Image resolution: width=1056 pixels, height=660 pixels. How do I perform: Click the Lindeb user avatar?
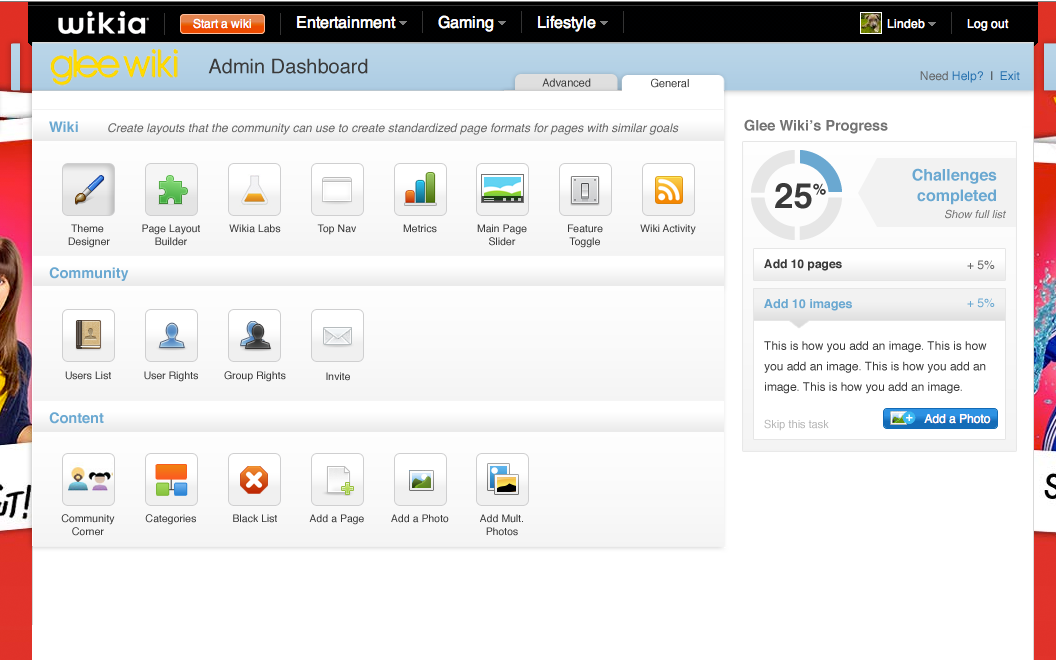(871, 24)
